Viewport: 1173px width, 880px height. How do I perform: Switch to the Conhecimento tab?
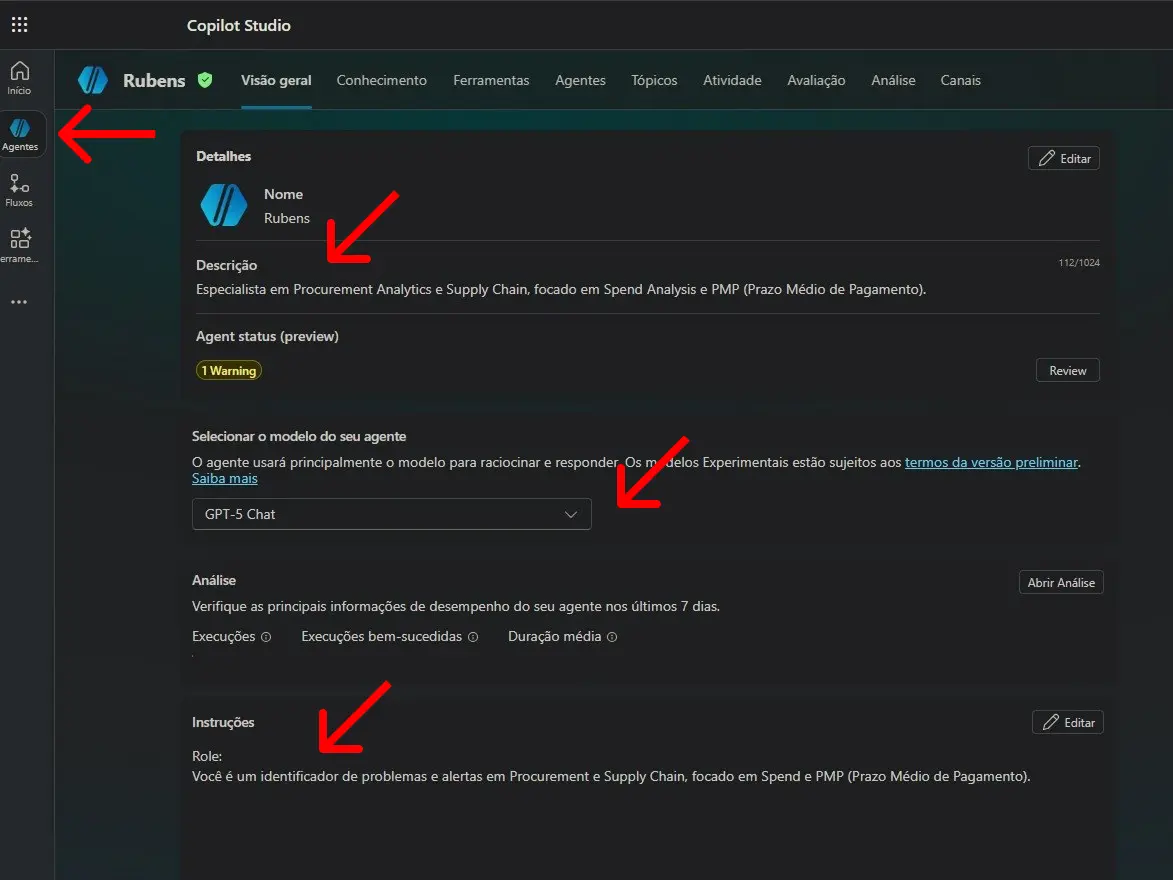(382, 80)
